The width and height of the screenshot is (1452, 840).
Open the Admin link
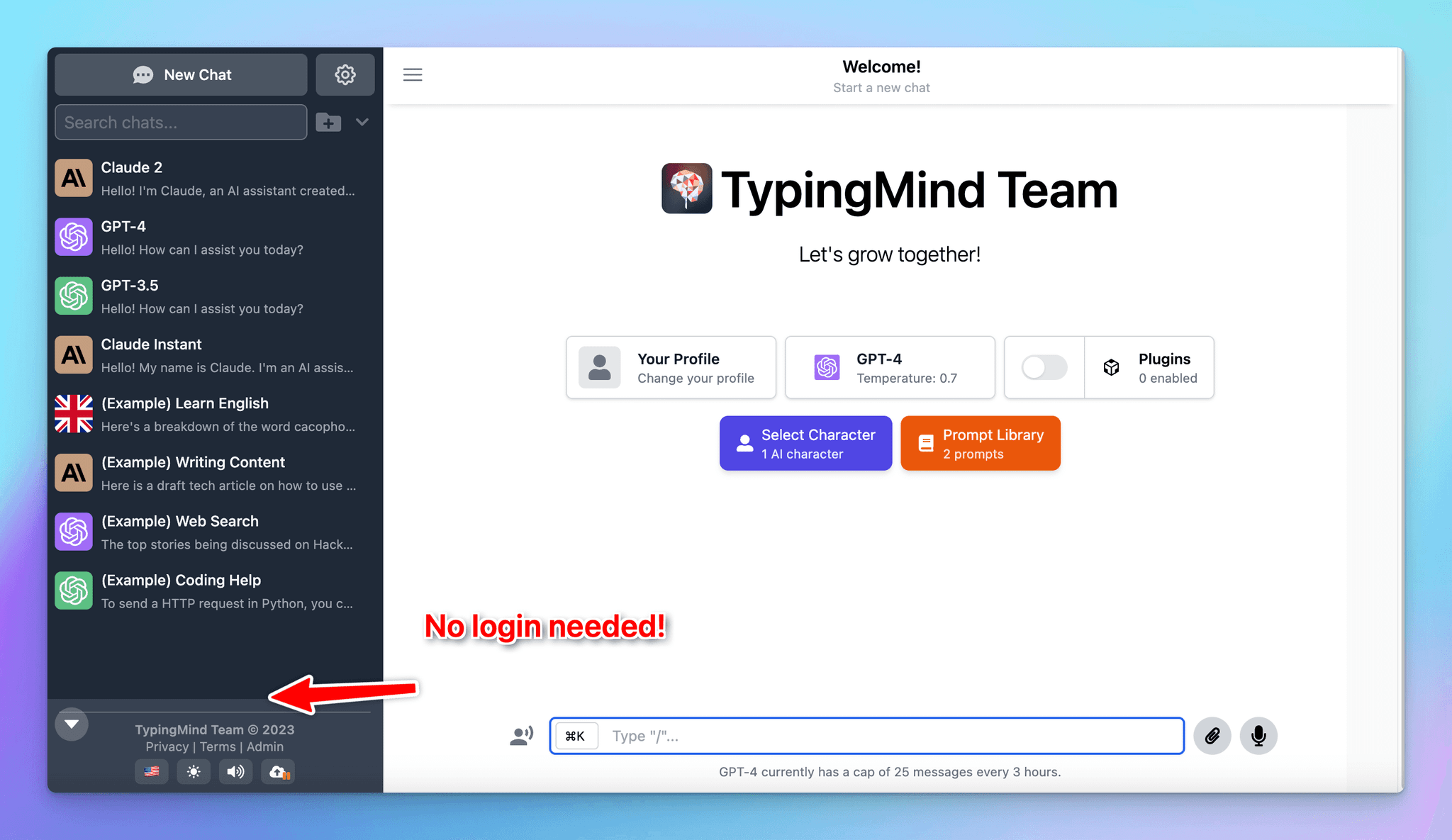click(265, 746)
